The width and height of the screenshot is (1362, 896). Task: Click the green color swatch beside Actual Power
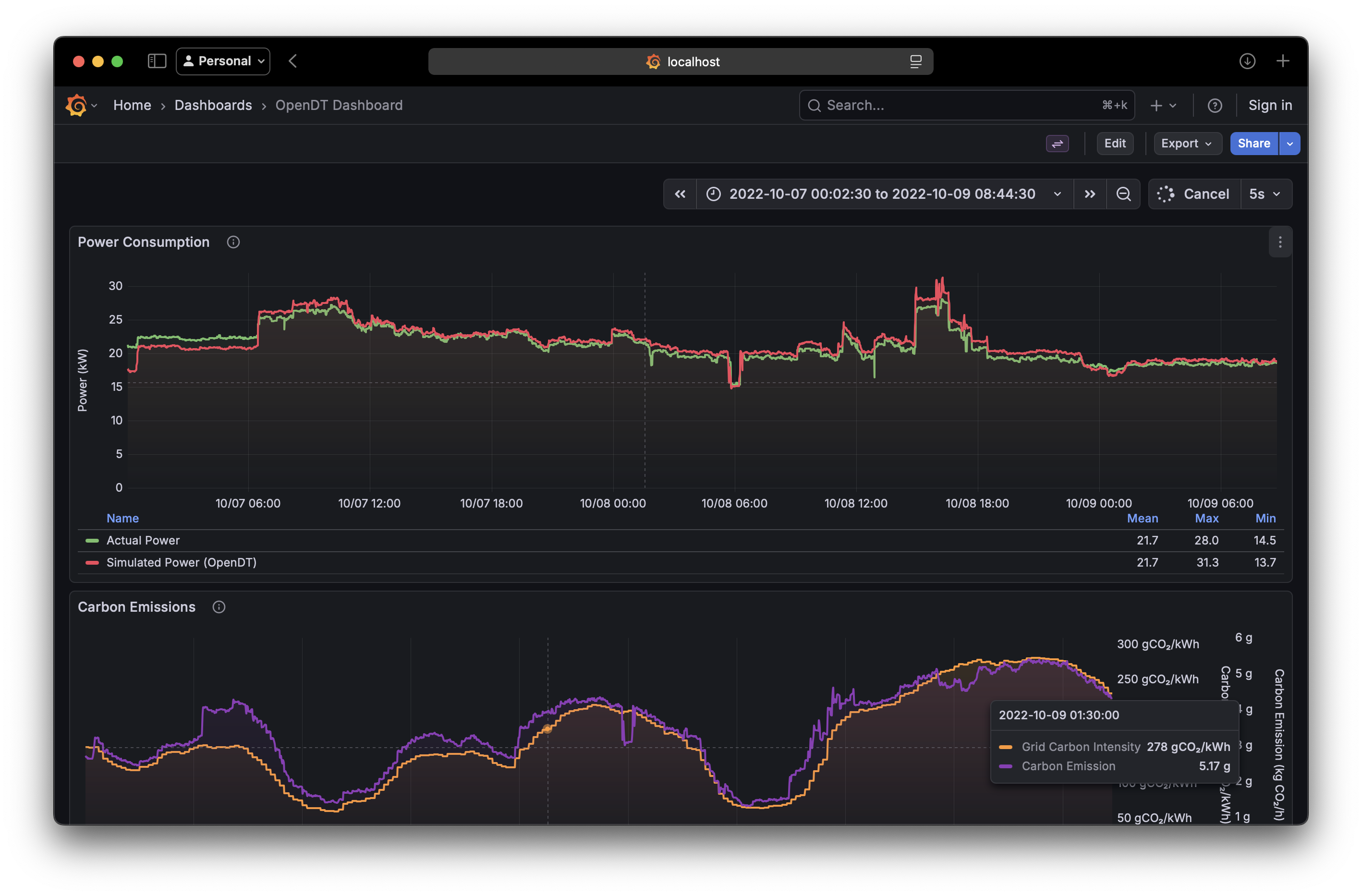point(92,540)
